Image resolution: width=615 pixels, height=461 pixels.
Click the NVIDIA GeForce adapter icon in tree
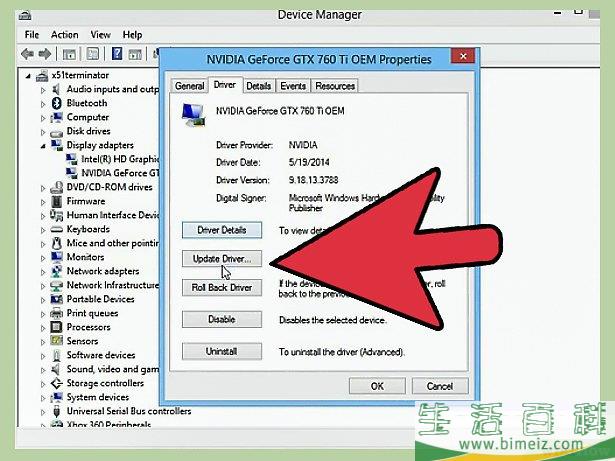[71, 173]
